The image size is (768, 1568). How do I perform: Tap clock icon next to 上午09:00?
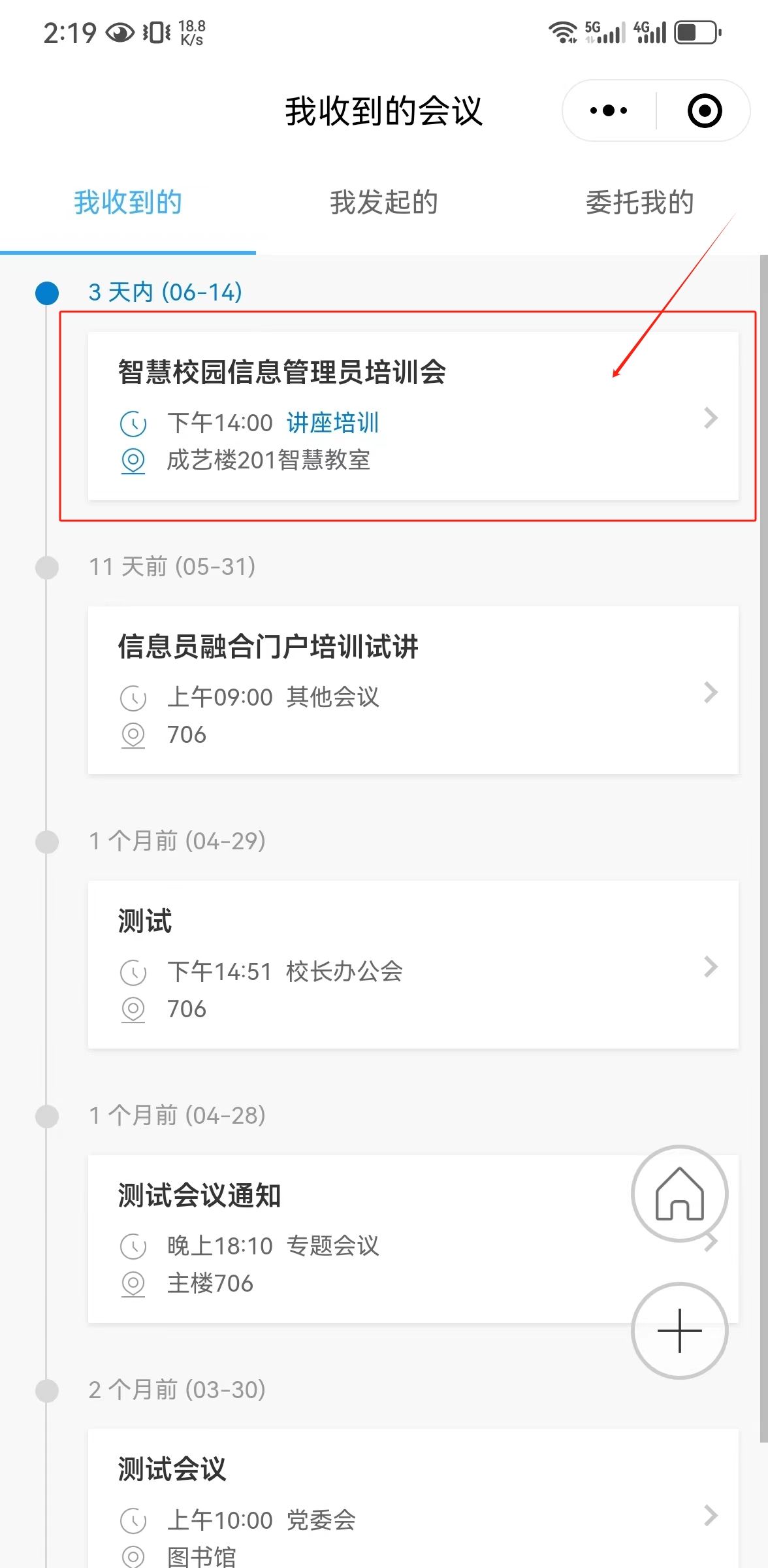pyautogui.click(x=133, y=698)
